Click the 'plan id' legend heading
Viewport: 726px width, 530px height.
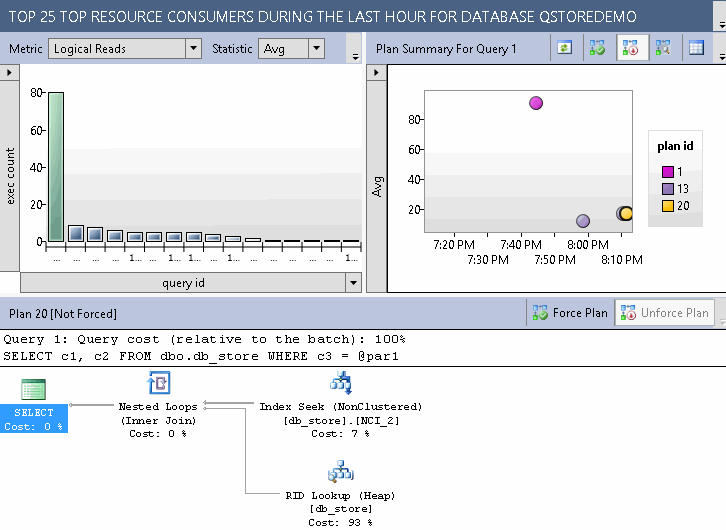(x=675, y=146)
